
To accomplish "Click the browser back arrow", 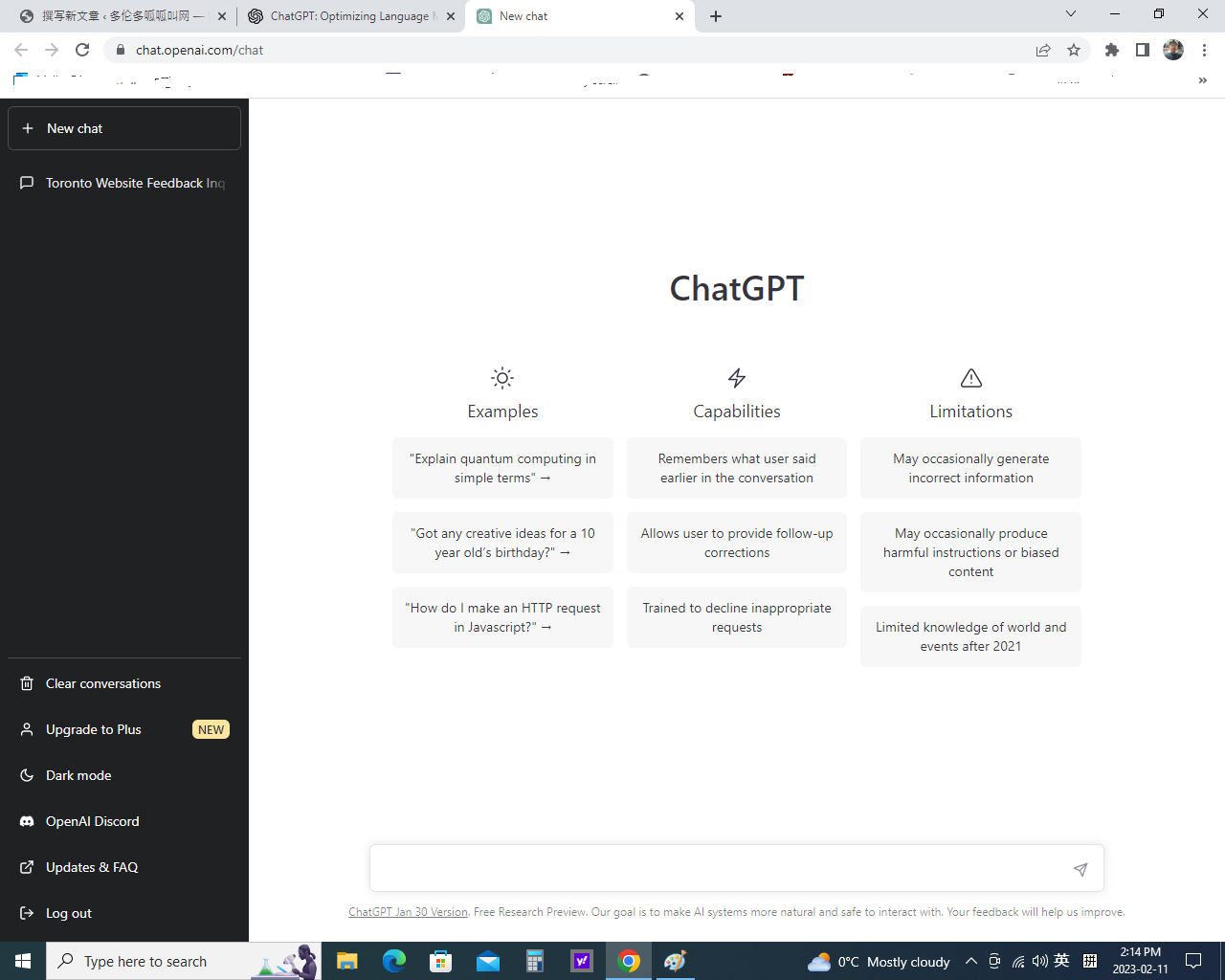I will point(21,50).
